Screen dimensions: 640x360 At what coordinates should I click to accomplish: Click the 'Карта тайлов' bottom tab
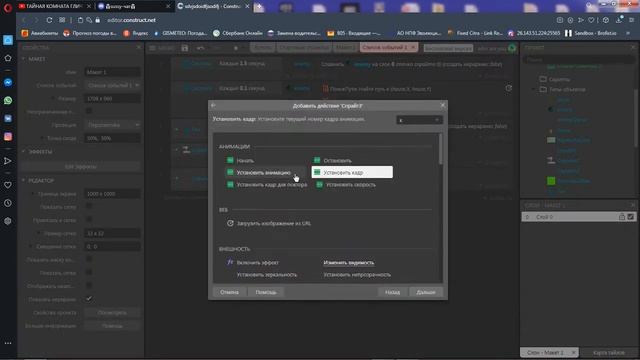pos(609,352)
